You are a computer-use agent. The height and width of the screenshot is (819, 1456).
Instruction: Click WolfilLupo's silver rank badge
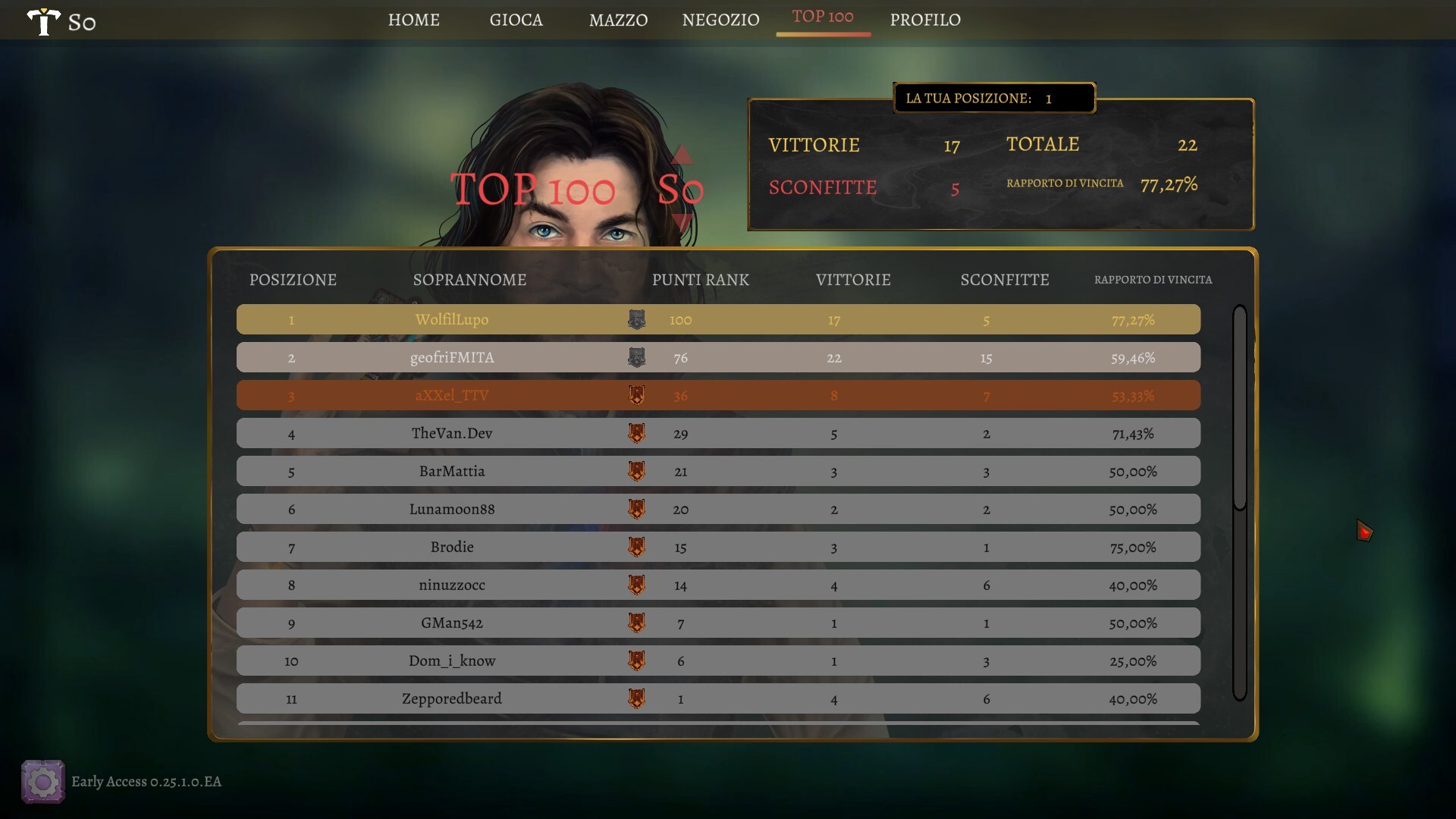tap(636, 319)
